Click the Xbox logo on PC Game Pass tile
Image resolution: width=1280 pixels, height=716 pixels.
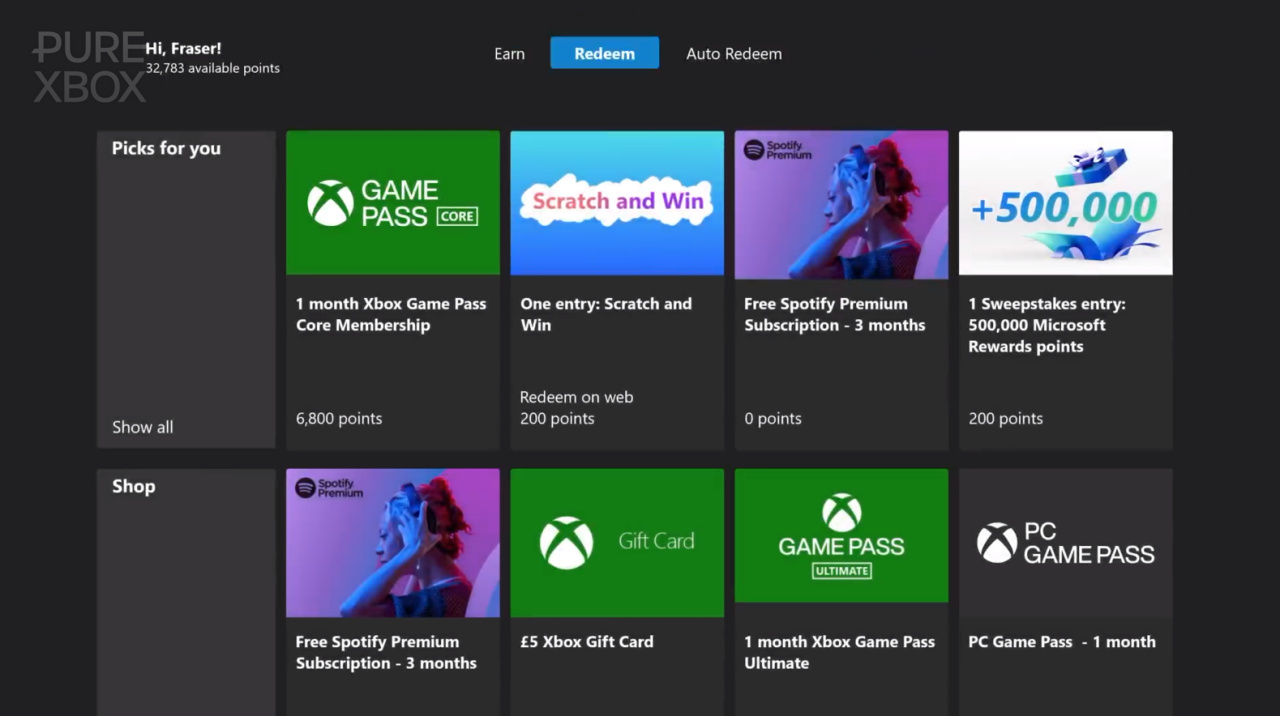(997, 543)
